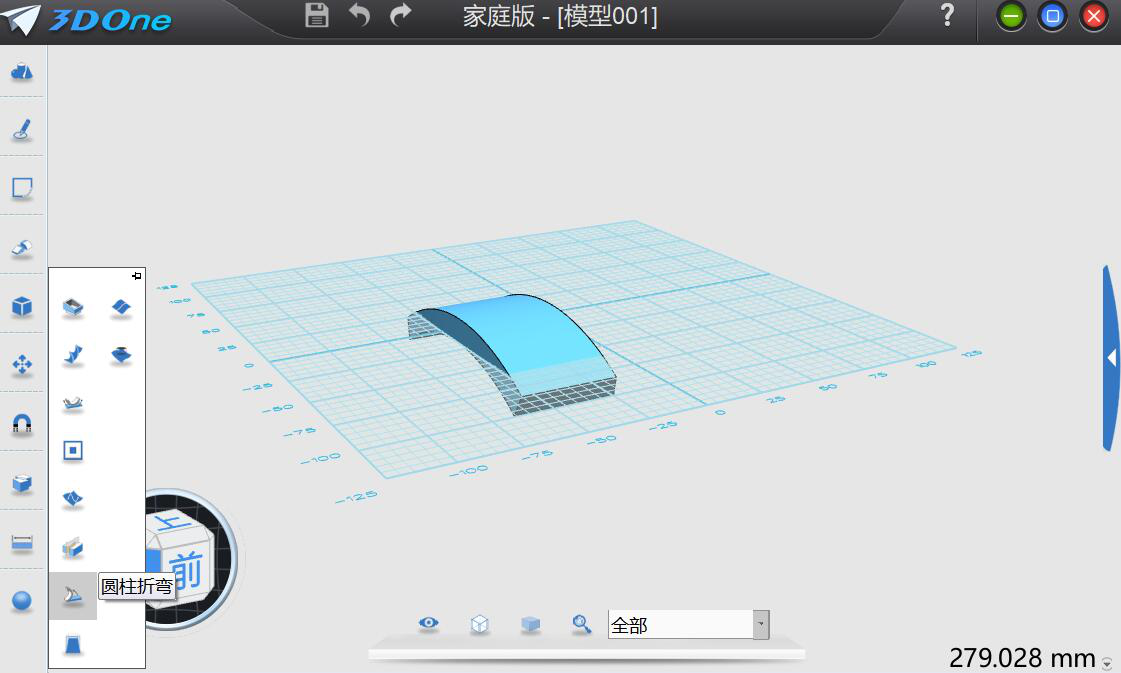Select the curve-split surface icon in flyout

pyautogui.click(x=122, y=308)
